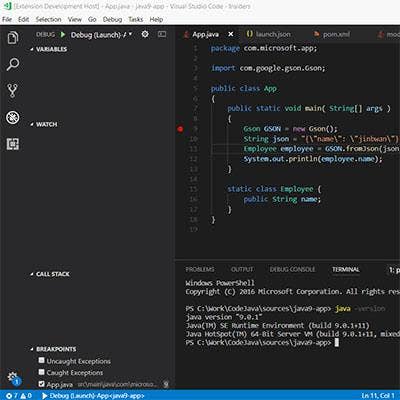Collapse the CALL STACK section
The height and width of the screenshot is (400, 400).
pyautogui.click(x=50, y=274)
